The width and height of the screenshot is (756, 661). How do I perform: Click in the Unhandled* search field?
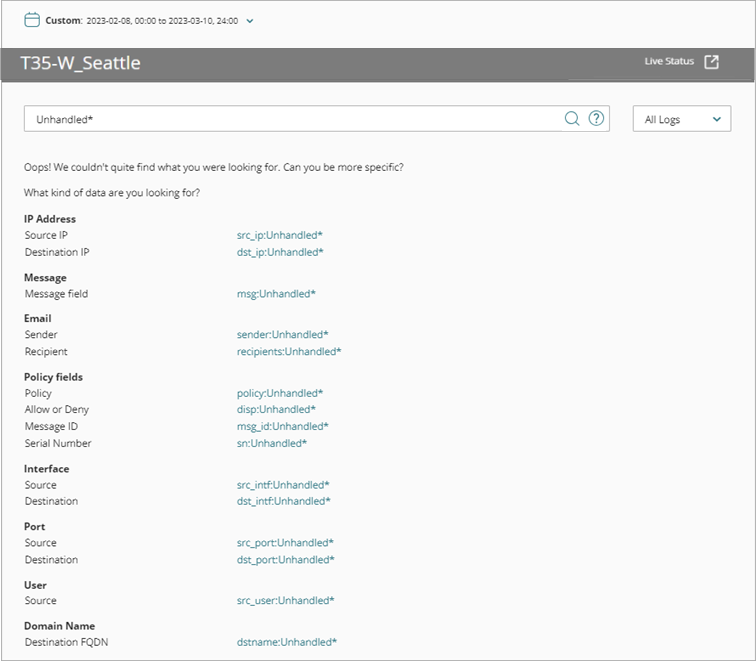click(290, 119)
